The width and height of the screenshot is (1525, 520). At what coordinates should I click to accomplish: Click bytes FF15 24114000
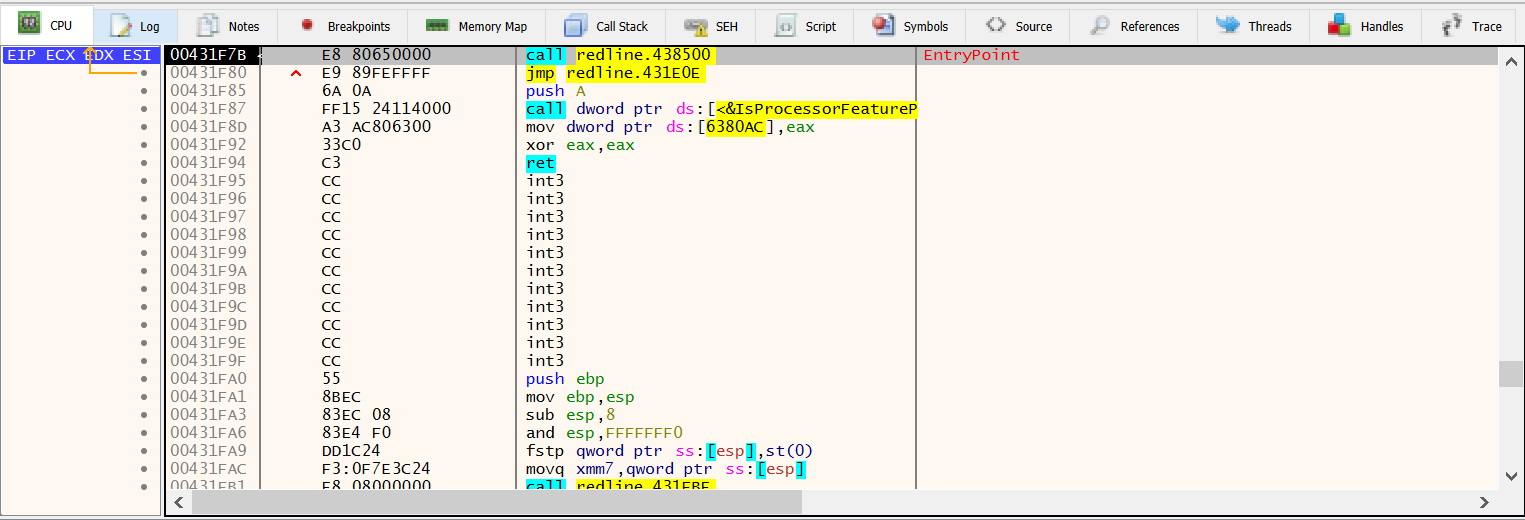click(x=386, y=109)
